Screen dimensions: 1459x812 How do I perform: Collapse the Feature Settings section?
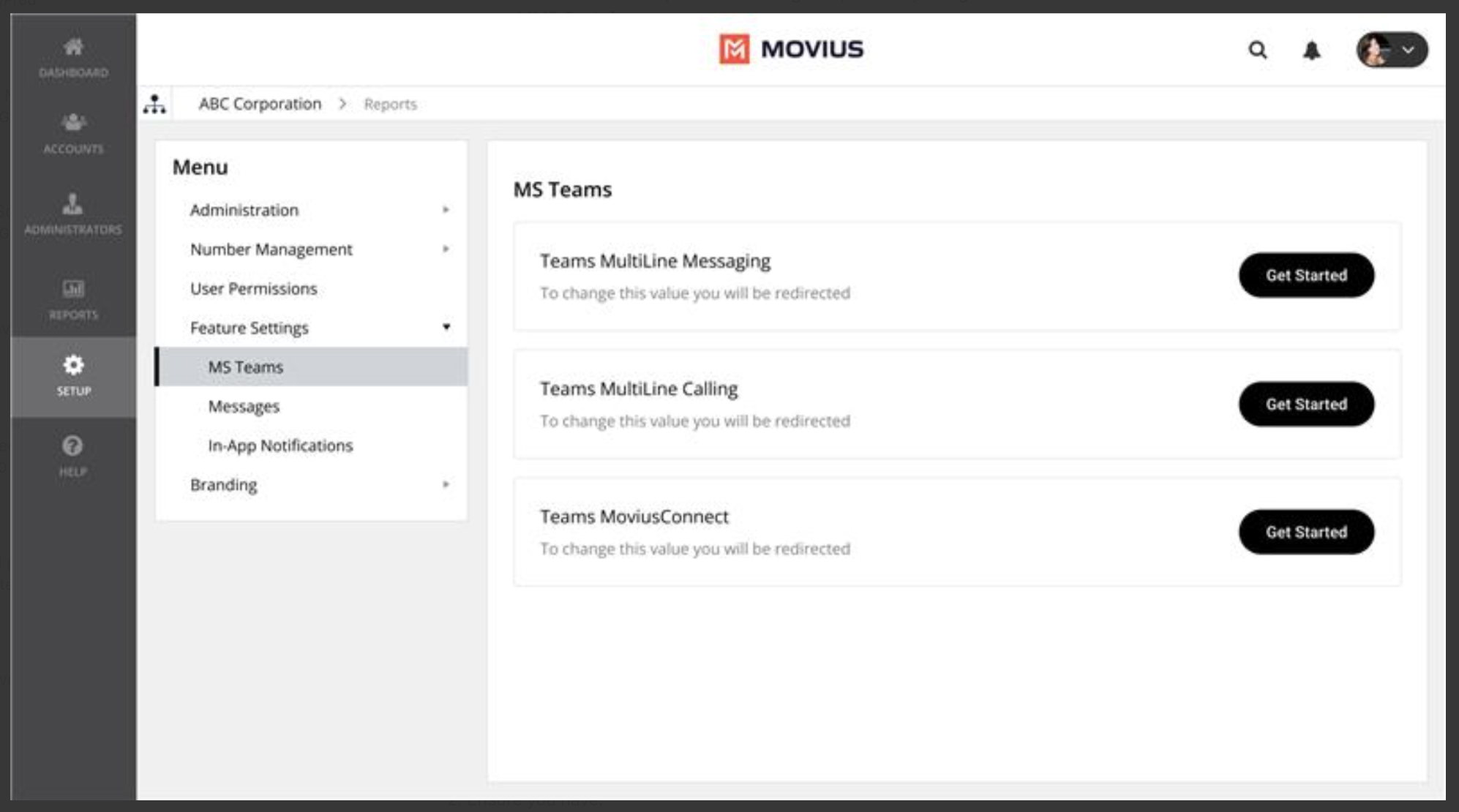pos(446,327)
